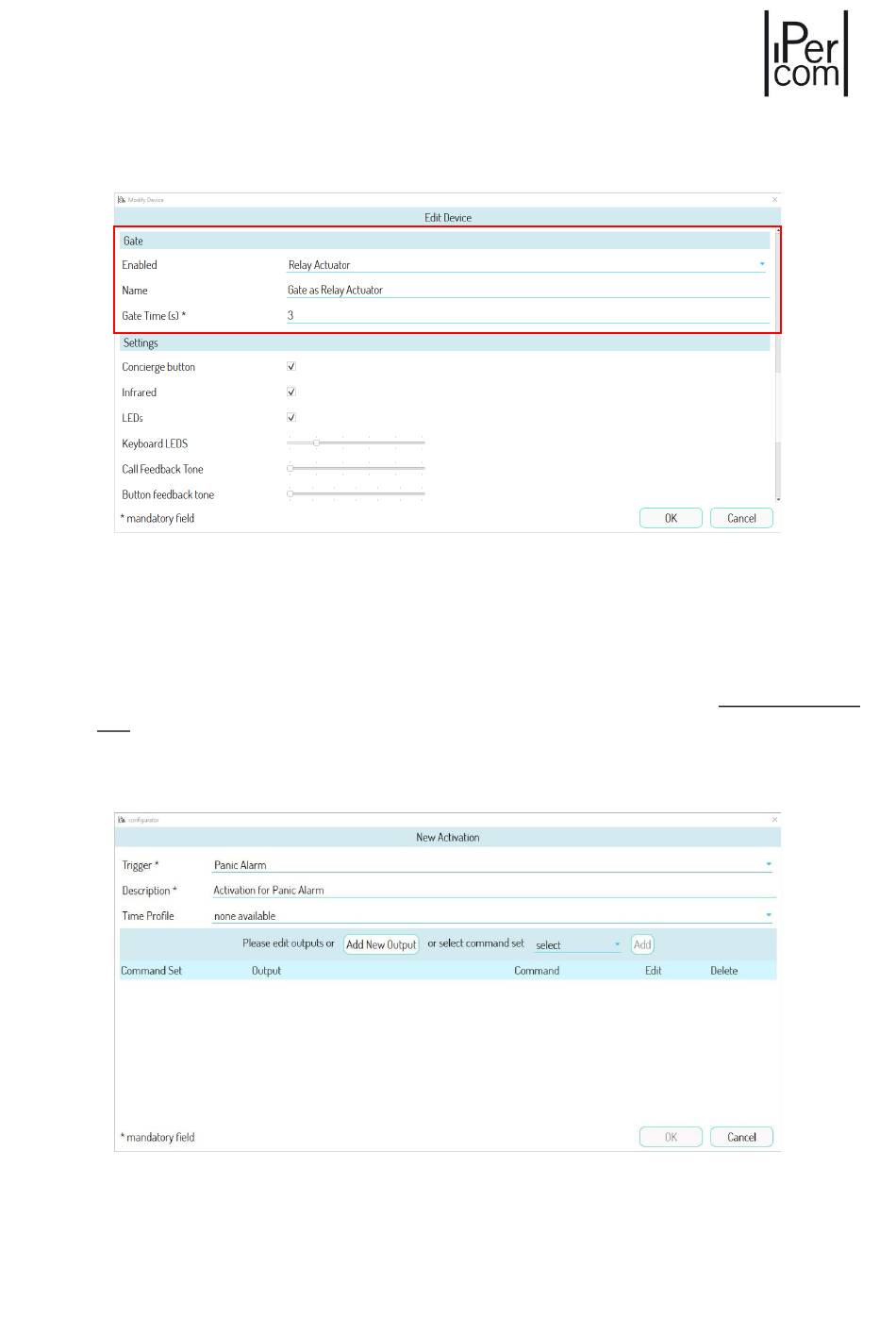Click the New Activation dialog heading
Viewport: 896px width, 1318px height.
point(448,837)
